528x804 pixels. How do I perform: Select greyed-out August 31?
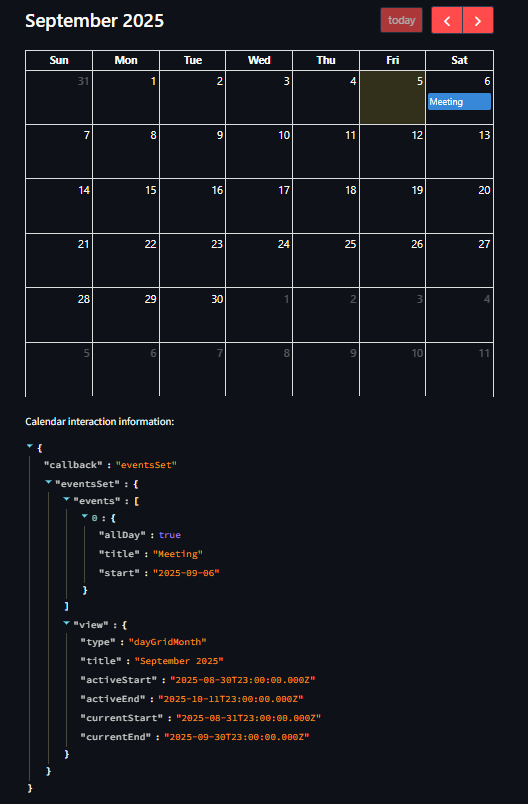[x=59, y=97]
